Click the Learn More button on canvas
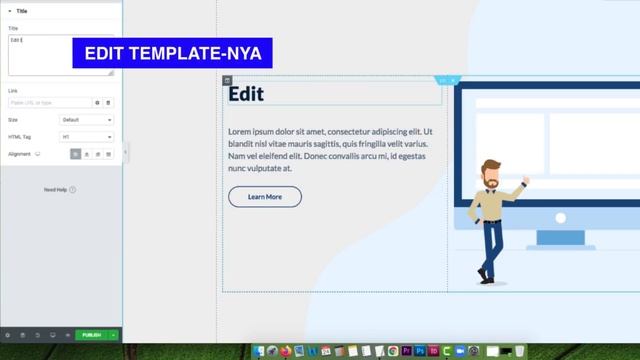The image size is (640, 360). [x=265, y=197]
